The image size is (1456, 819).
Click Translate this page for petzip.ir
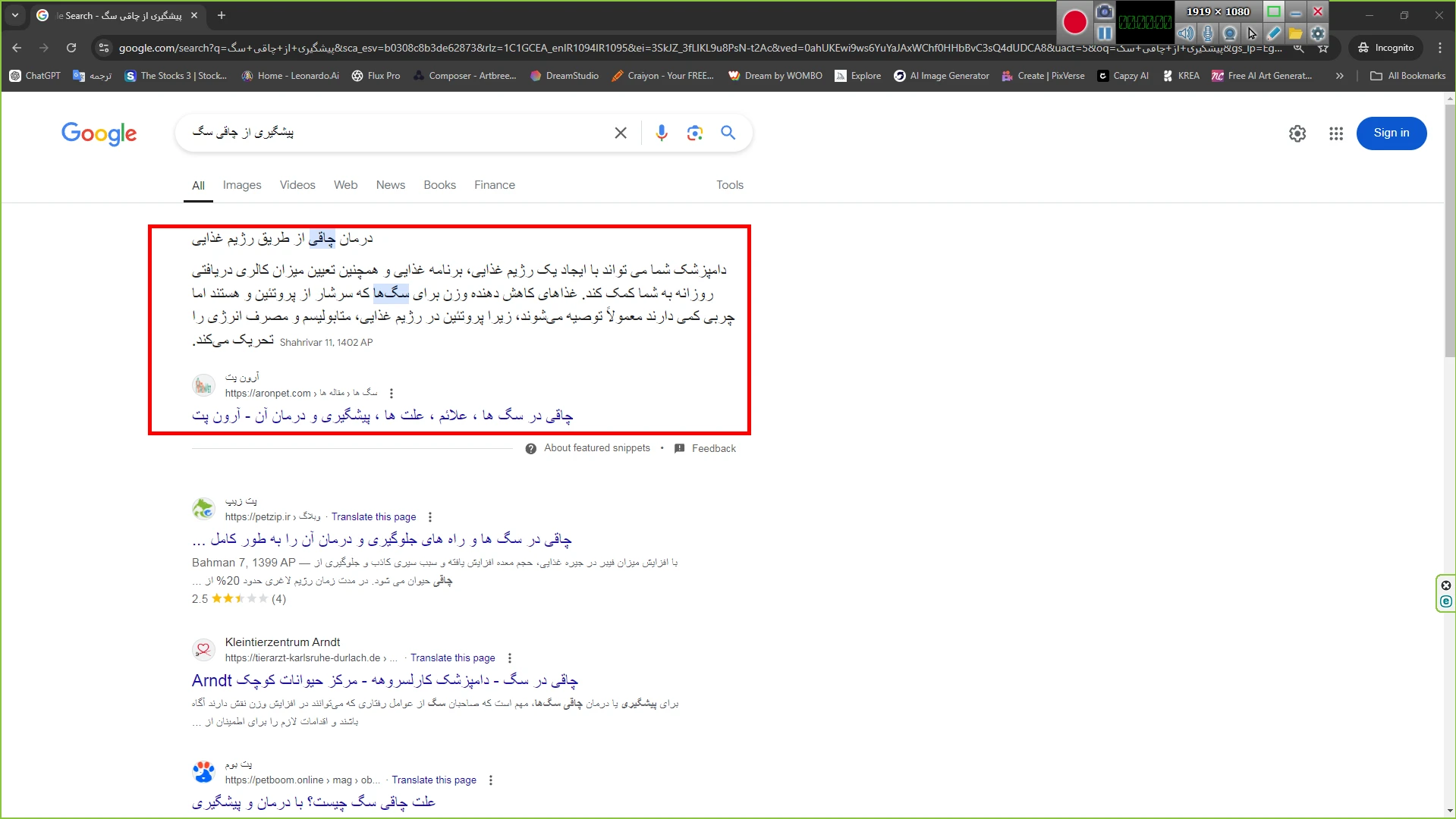373,517
